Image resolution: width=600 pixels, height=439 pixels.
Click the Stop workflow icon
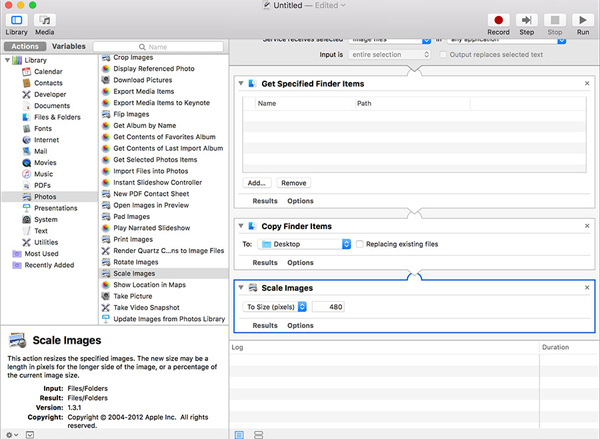click(x=555, y=20)
